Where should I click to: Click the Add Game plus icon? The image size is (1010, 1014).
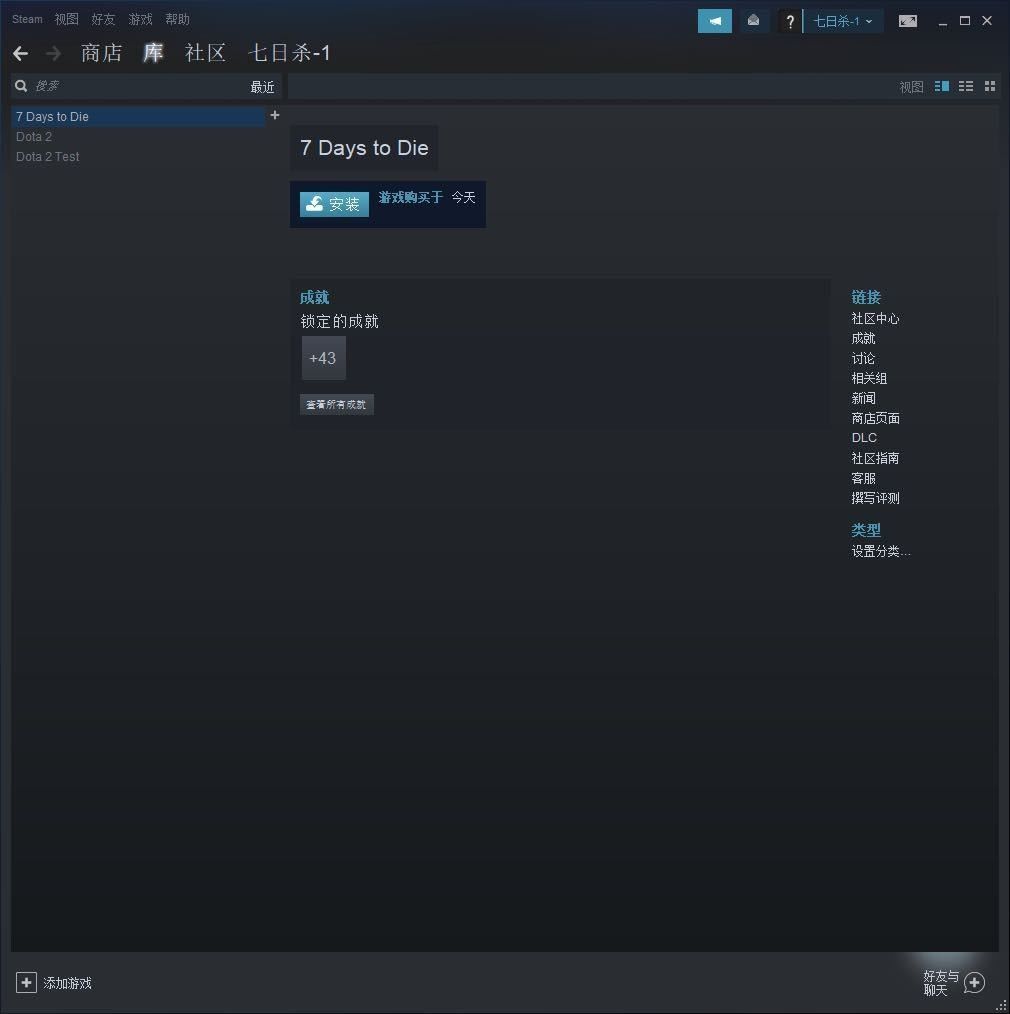(x=26, y=983)
